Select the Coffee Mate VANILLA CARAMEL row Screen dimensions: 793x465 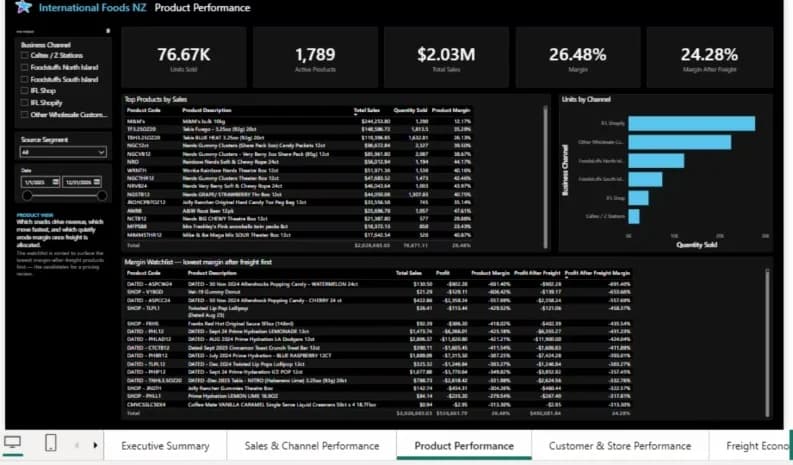[378, 404]
